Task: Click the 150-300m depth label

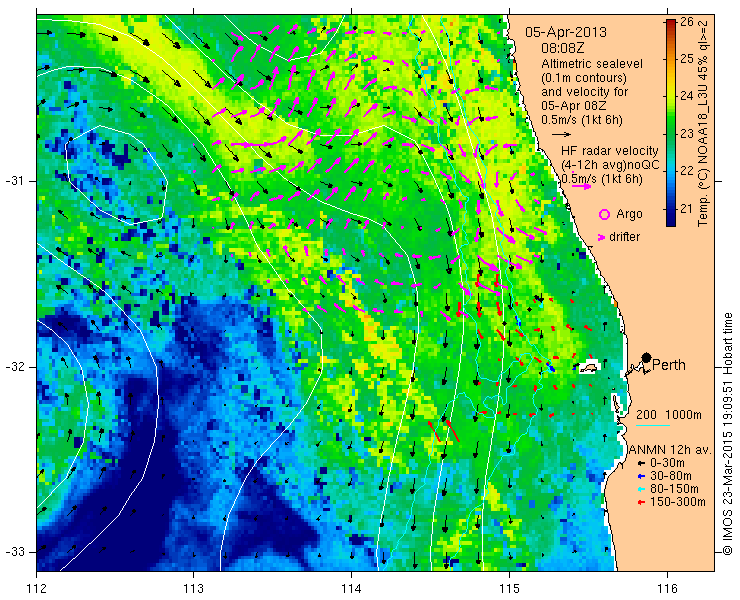Action: coord(678,502)
